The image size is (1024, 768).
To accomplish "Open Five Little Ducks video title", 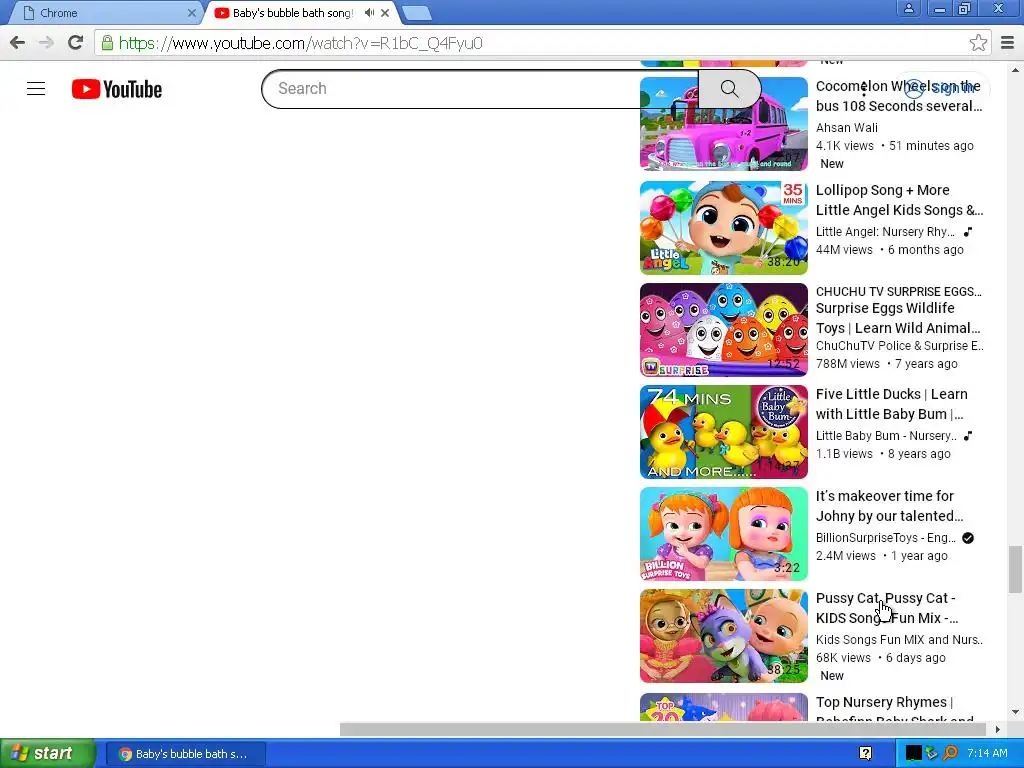I will tap(891, 404).
